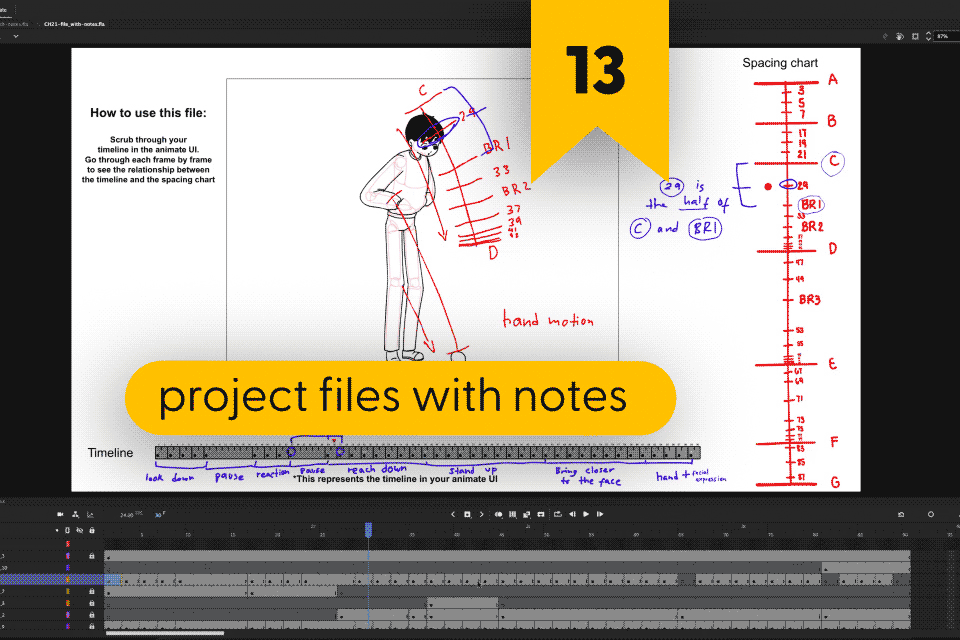This screenshot has height=640, width=960.
Task: Click the 24.00 frame rate value
Action: (x=127, y=515)
